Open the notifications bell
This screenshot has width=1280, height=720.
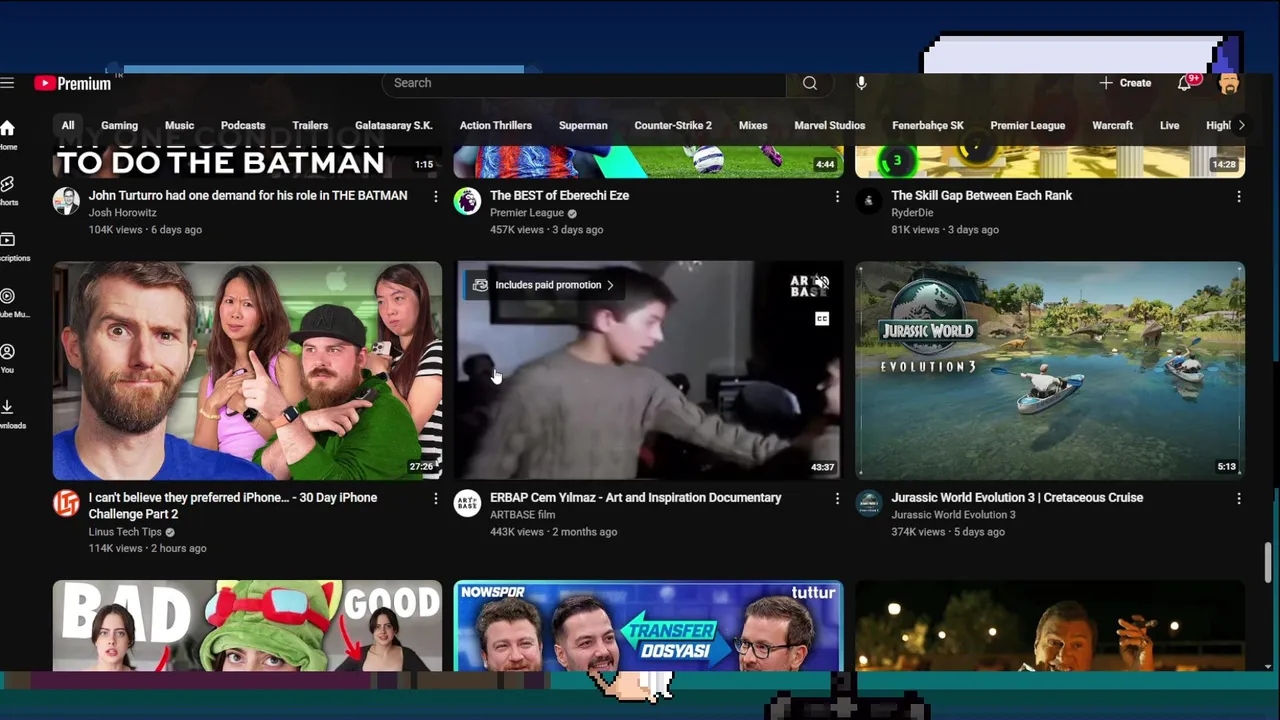(x=1184, y=83)
